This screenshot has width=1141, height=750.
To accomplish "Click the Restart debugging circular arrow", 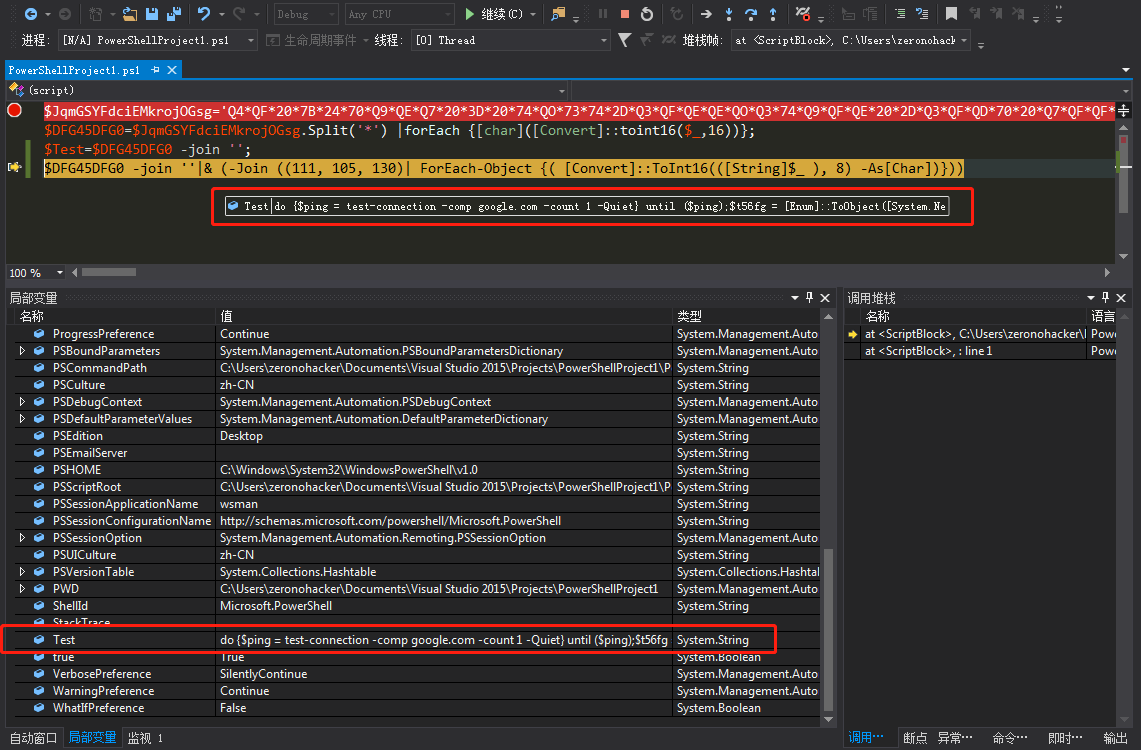I will pos(646,14).
